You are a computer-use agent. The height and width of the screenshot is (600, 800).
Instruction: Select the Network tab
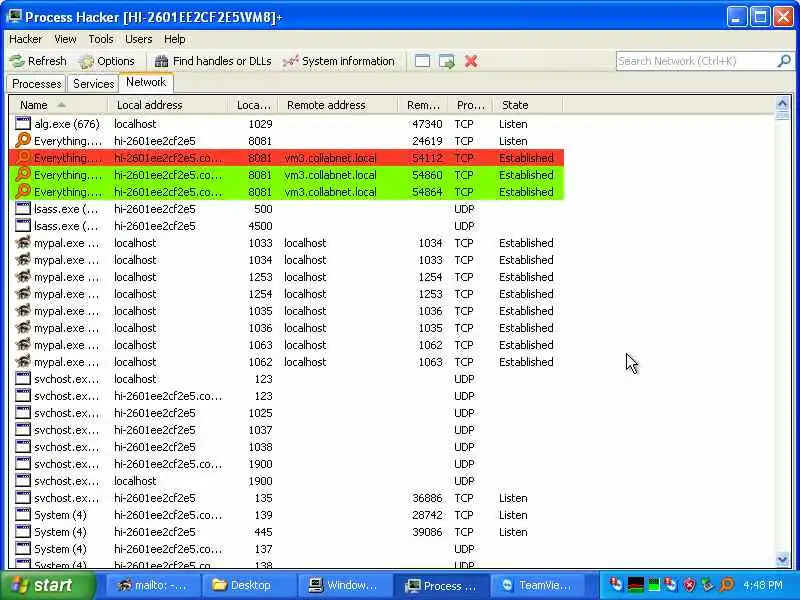[146, 82]
